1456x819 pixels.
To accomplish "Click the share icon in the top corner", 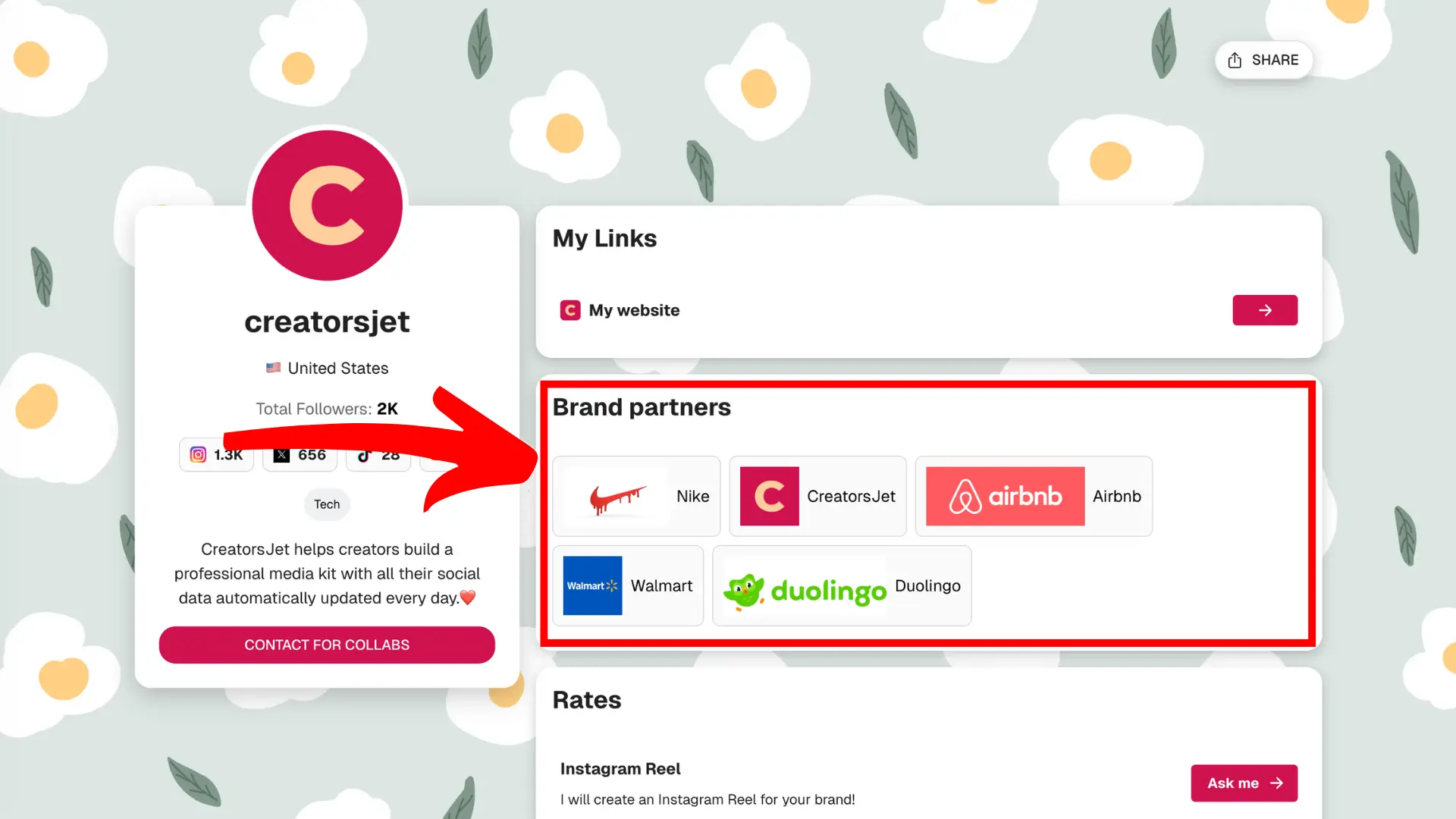I will point(1235,59).
